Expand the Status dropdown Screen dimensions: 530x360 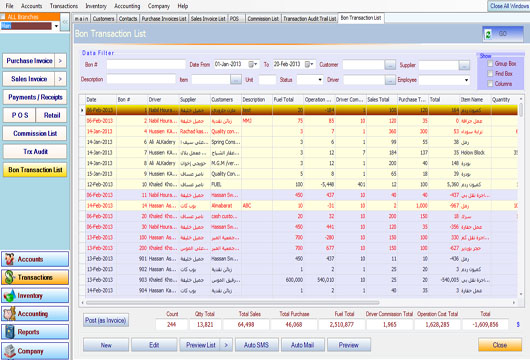320,80
